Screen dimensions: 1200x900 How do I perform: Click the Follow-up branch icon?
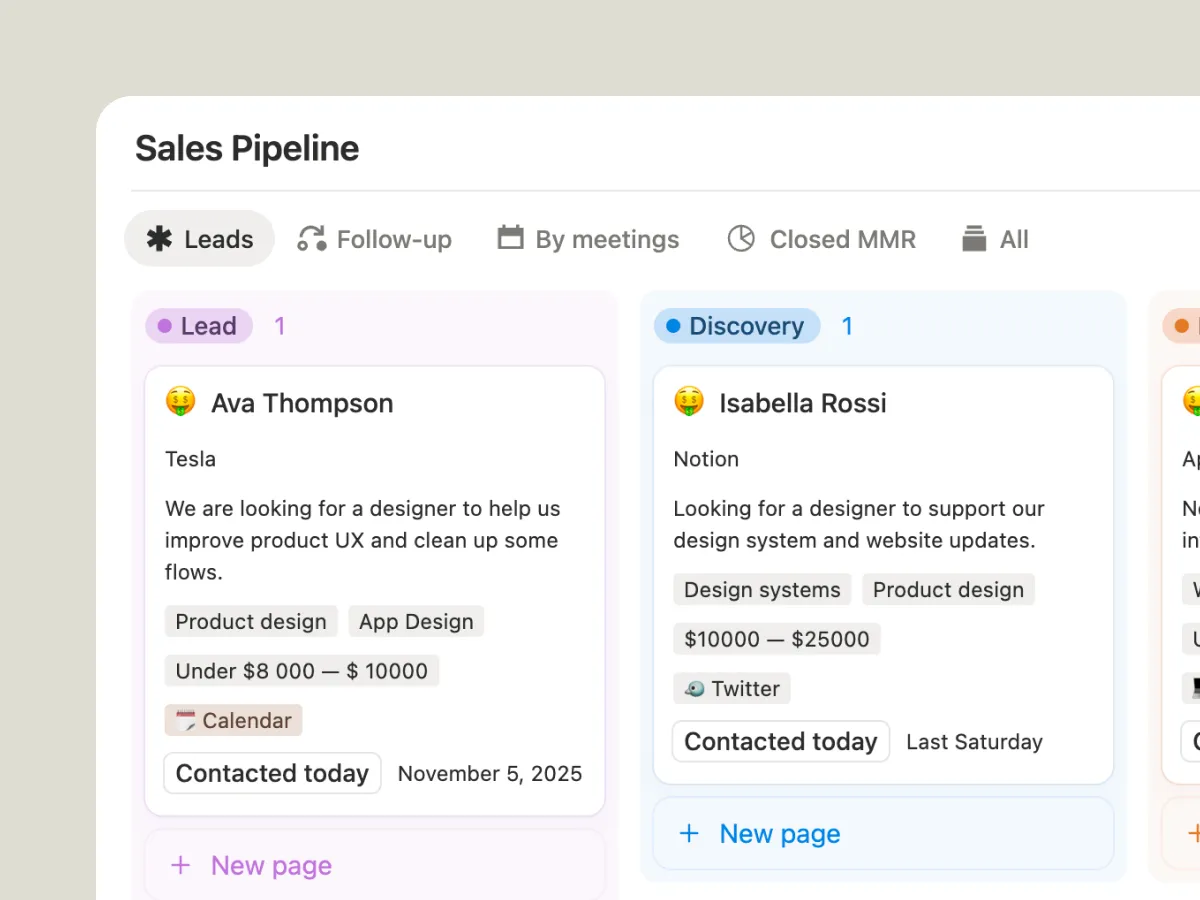[312, 239]
